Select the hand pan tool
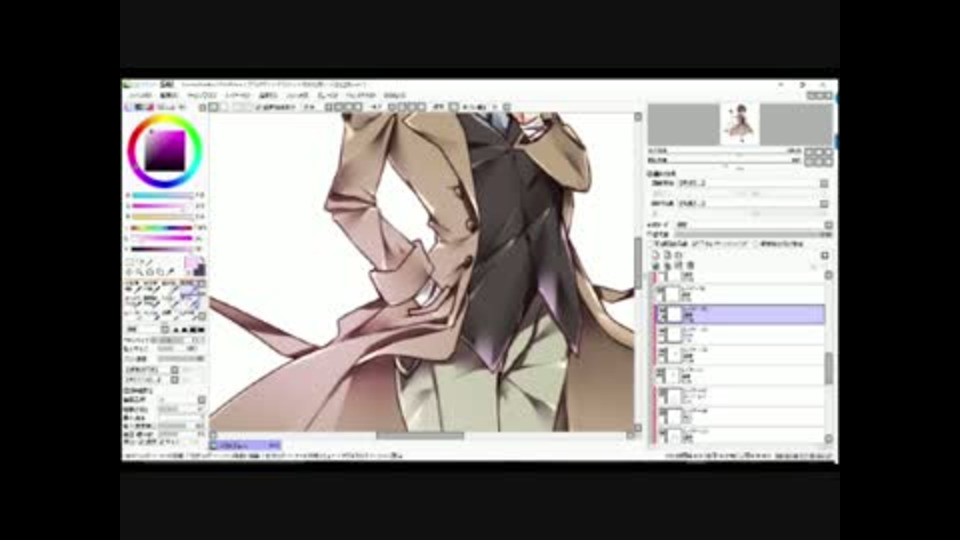The height and width of the screenshot is (540, 960). pyautogui.click(x=160, y=272)
